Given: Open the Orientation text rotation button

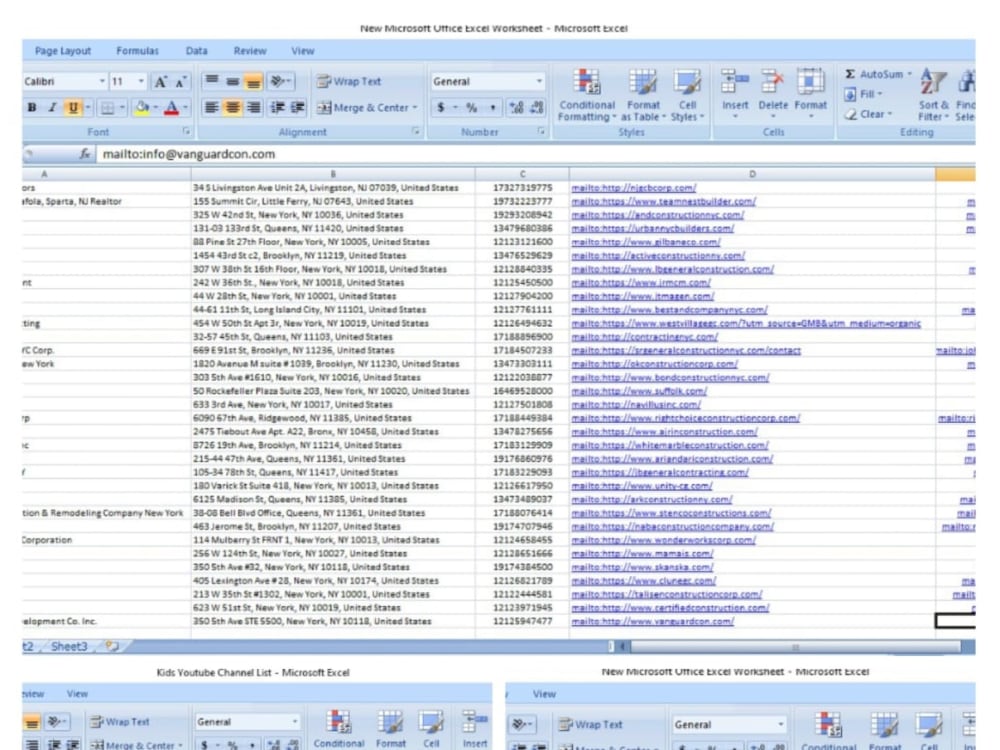Looking at the screenshot, I should tap(281, 81).
